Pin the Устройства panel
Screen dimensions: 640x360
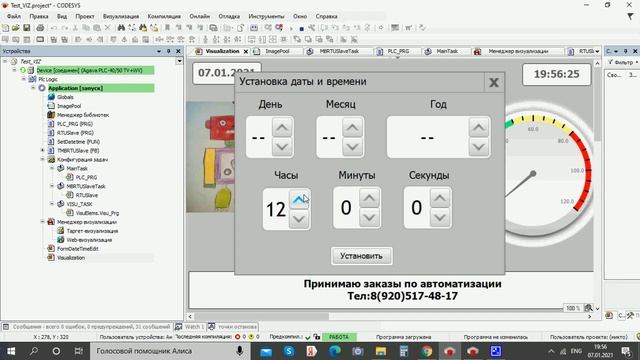[168, 51]
